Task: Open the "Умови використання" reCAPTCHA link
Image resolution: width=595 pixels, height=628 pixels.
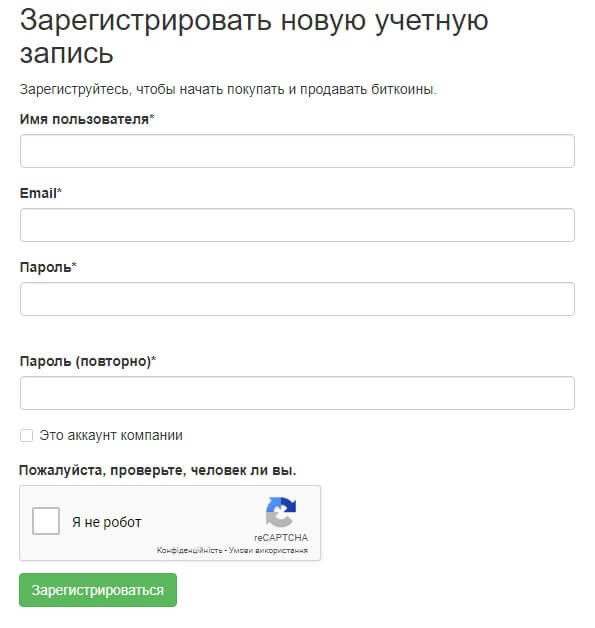Action: point(268,550)
